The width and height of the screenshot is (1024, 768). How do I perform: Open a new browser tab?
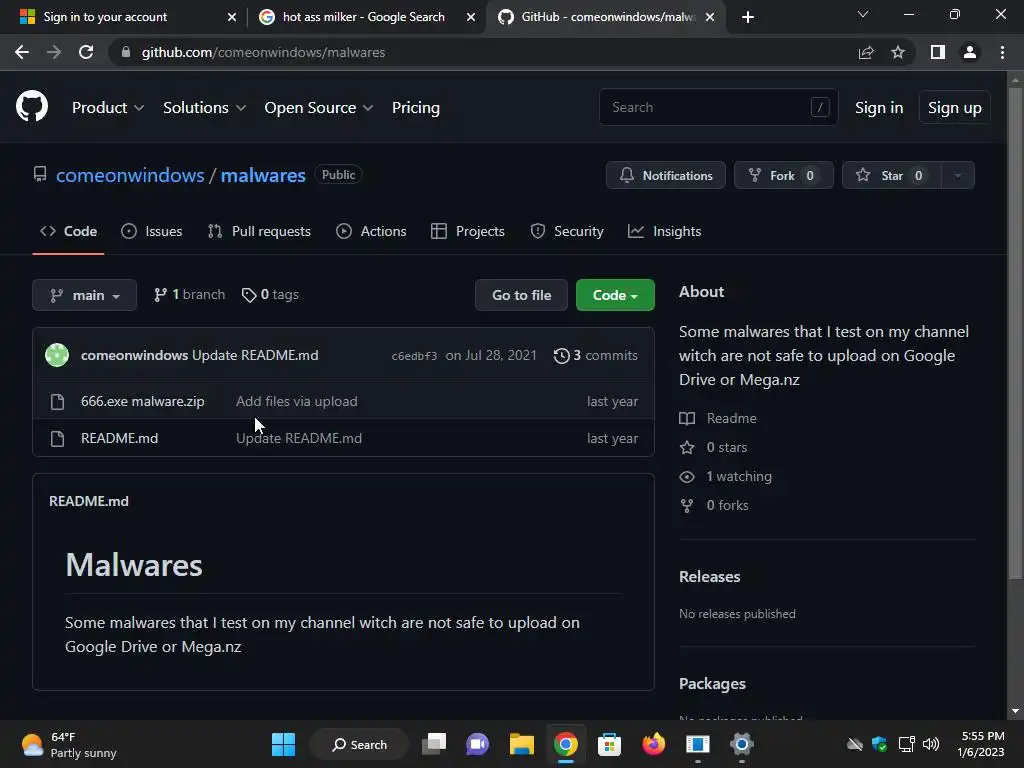click(748, 17)
